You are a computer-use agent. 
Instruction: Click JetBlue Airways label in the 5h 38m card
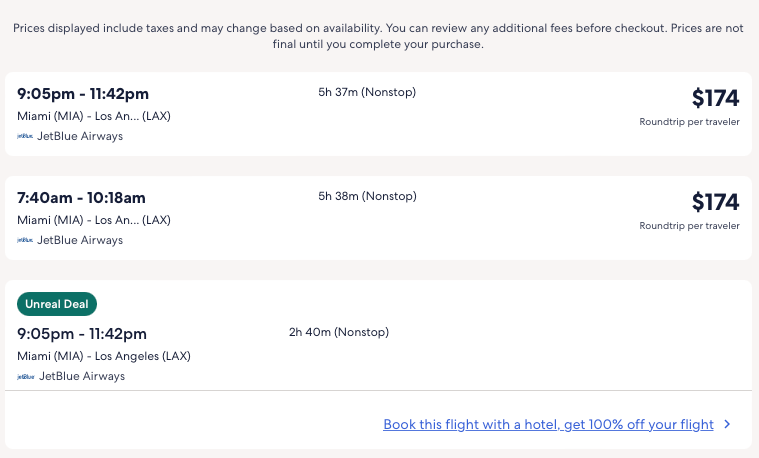coord(81,240)
